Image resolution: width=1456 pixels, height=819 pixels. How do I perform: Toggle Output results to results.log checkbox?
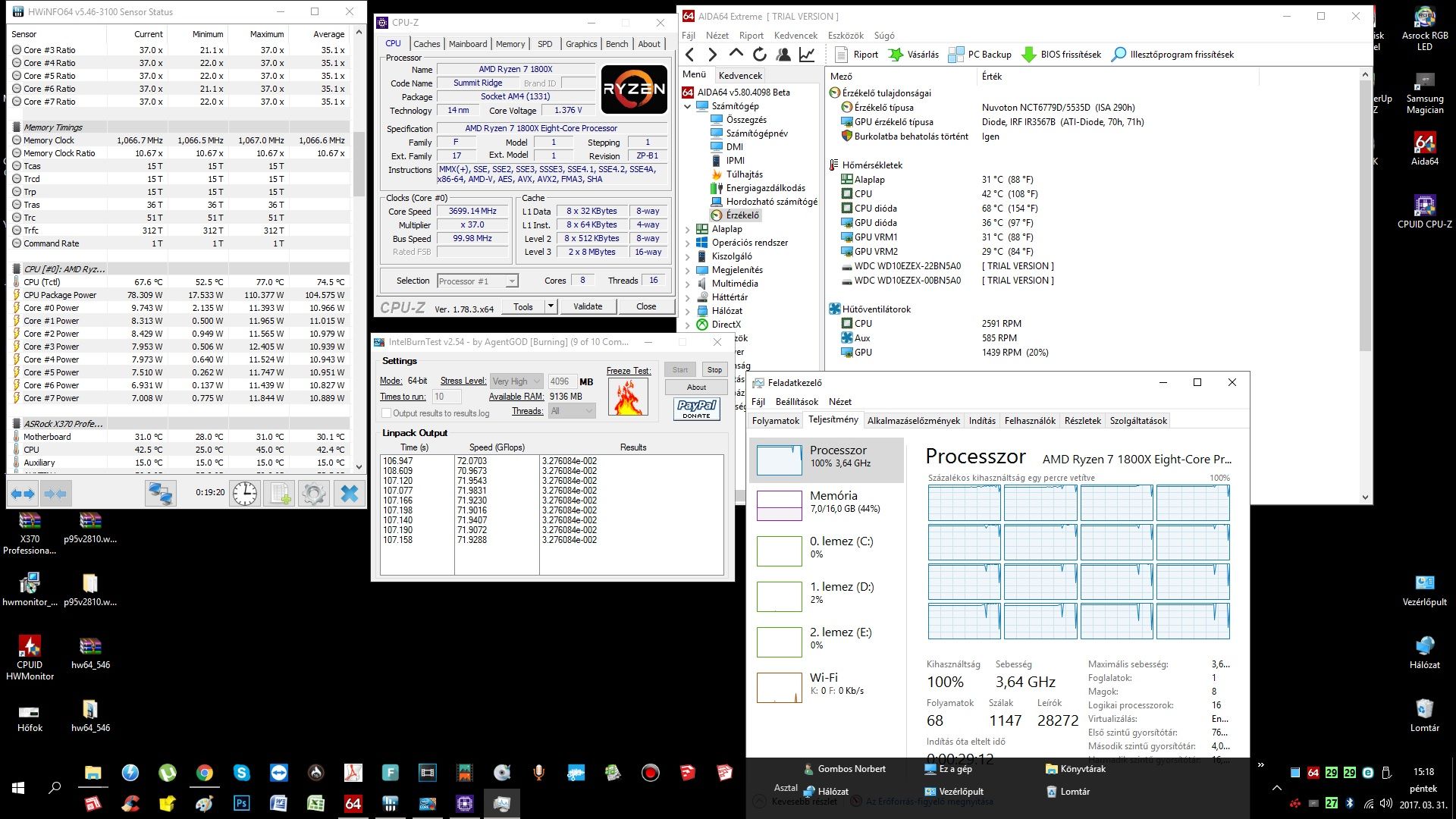tap(386, 413)
